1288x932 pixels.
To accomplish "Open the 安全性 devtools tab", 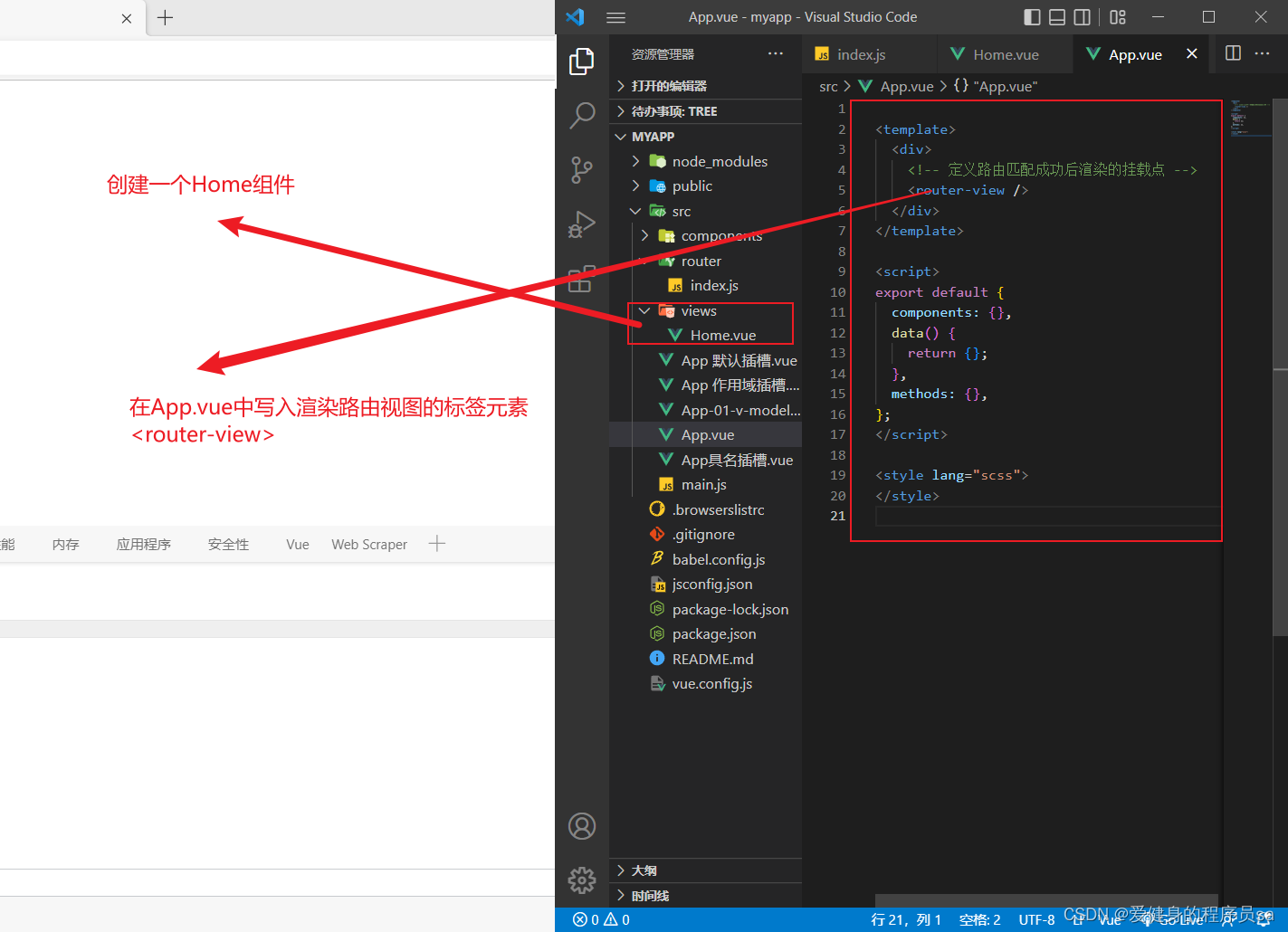I will coord(228,544).
